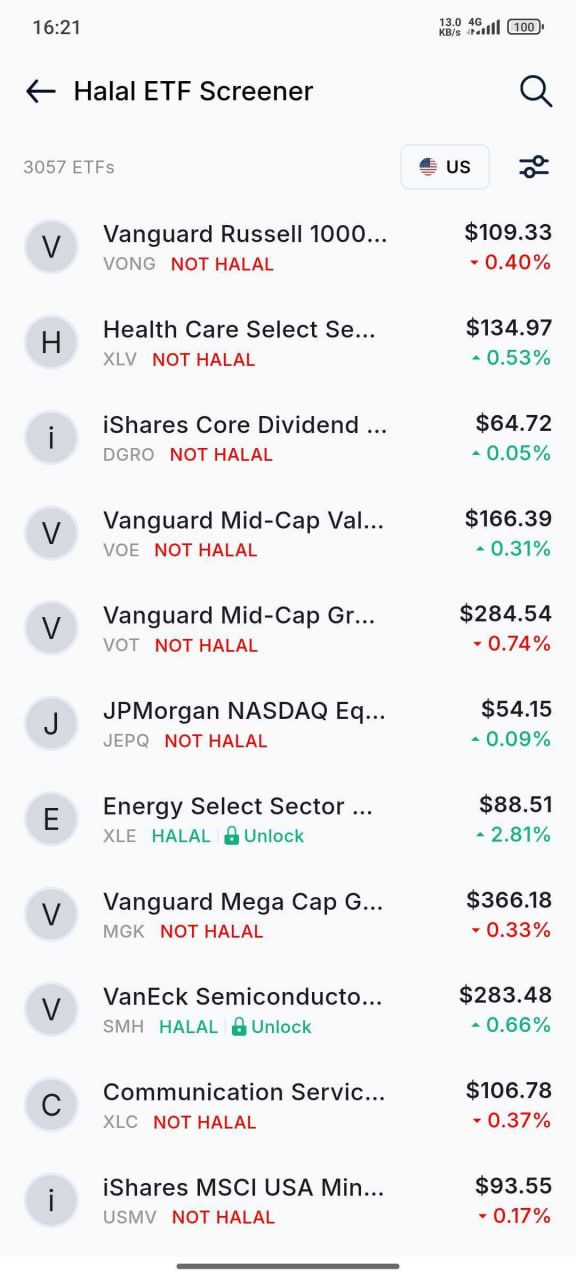
Task: Tap the $283.48 price of SMH
Action: [x=505, y=995]
